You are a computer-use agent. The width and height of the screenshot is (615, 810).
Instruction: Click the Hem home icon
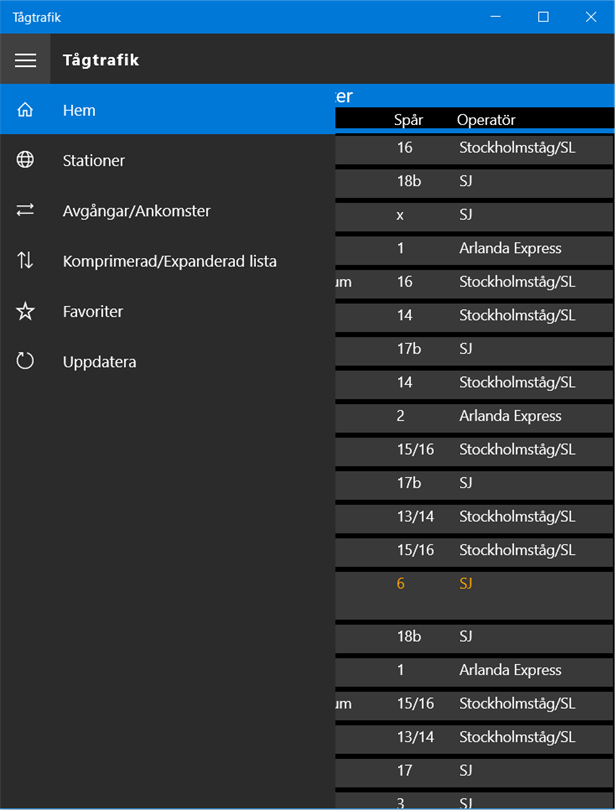coord(25,110)
